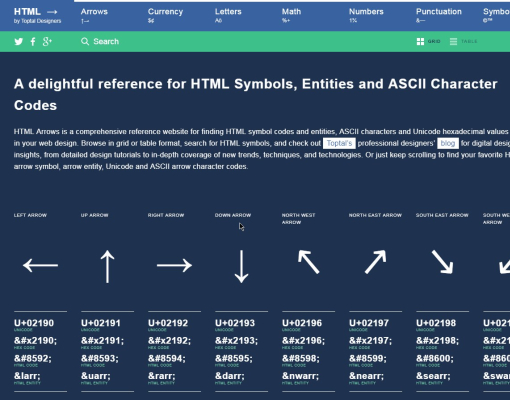510x400 pixels.
Task: Click HTML code &#8593;
Action: (100, 359)
